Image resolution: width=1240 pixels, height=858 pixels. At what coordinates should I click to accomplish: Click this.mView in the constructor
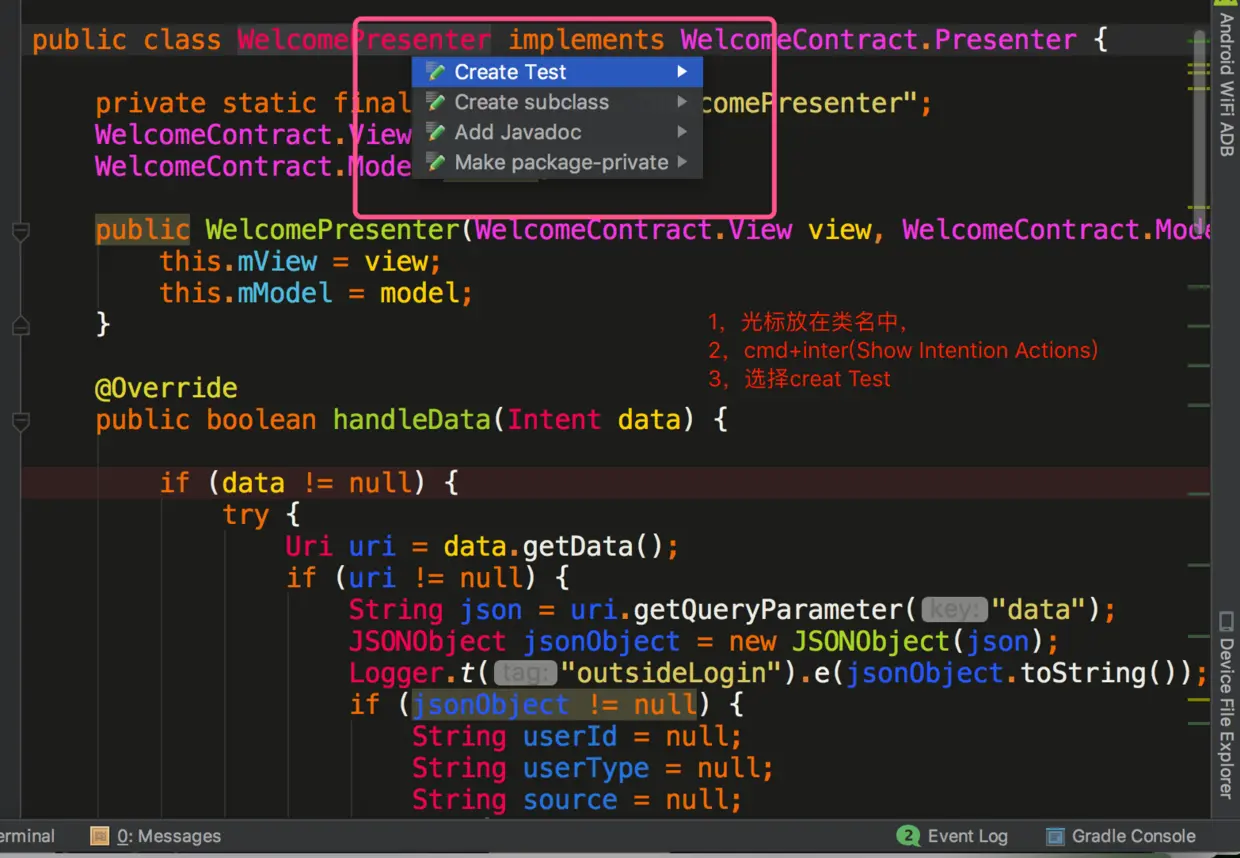click(238, 262)
